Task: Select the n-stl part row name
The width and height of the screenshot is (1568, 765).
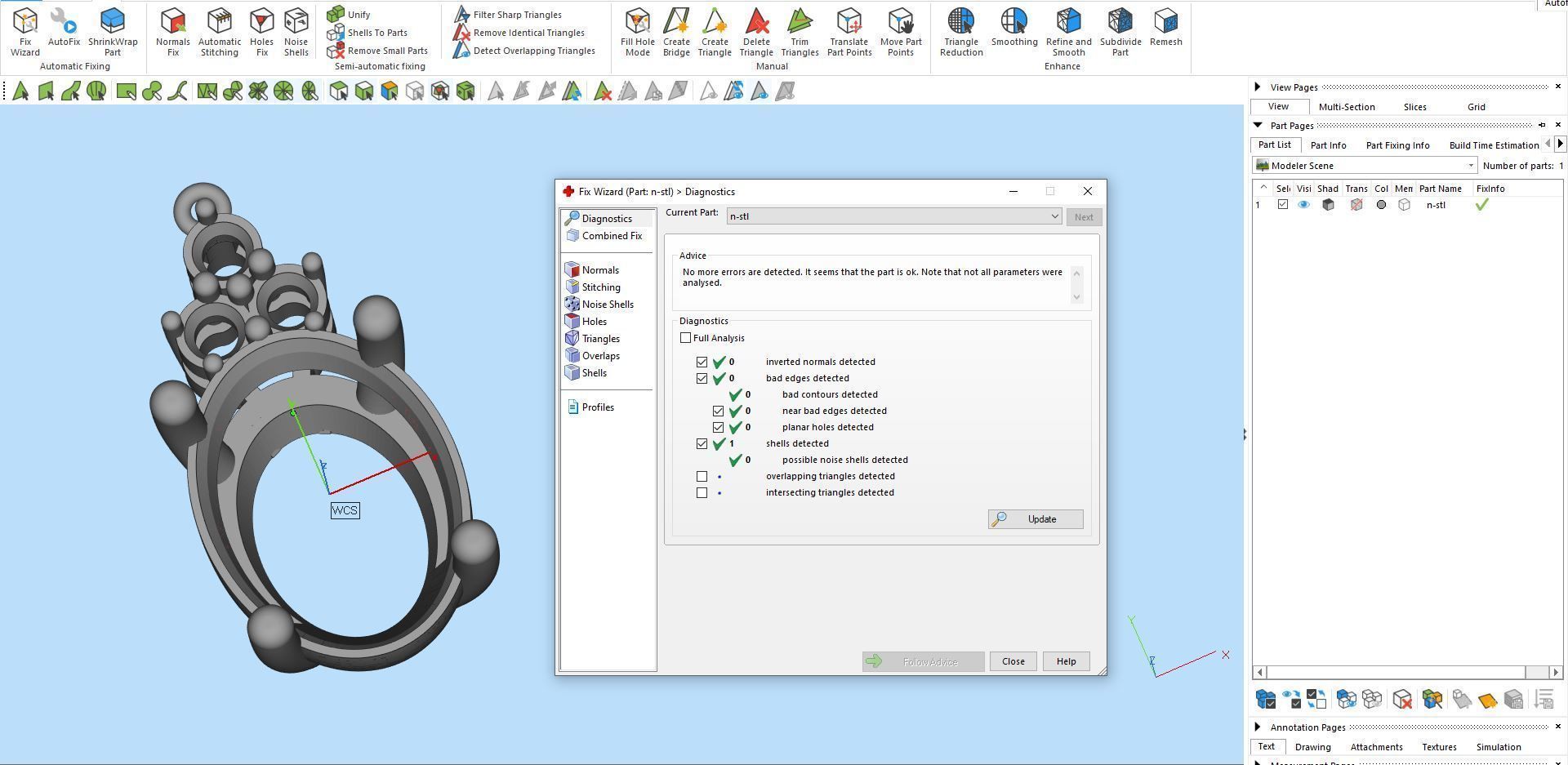Action: click(x=1436, y=205)
